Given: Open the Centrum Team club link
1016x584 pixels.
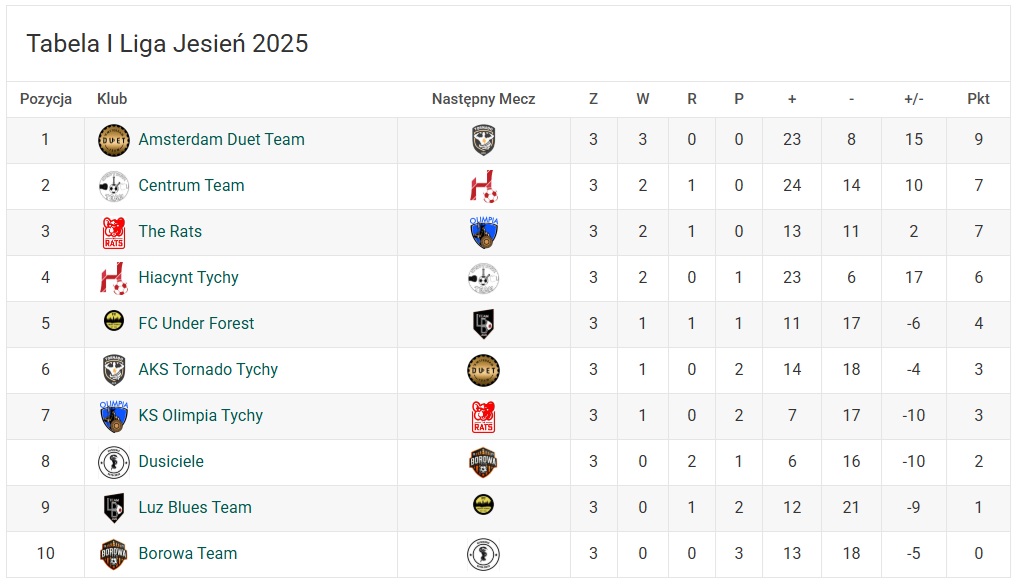Looking at the screenshot, I should [191, 186].
